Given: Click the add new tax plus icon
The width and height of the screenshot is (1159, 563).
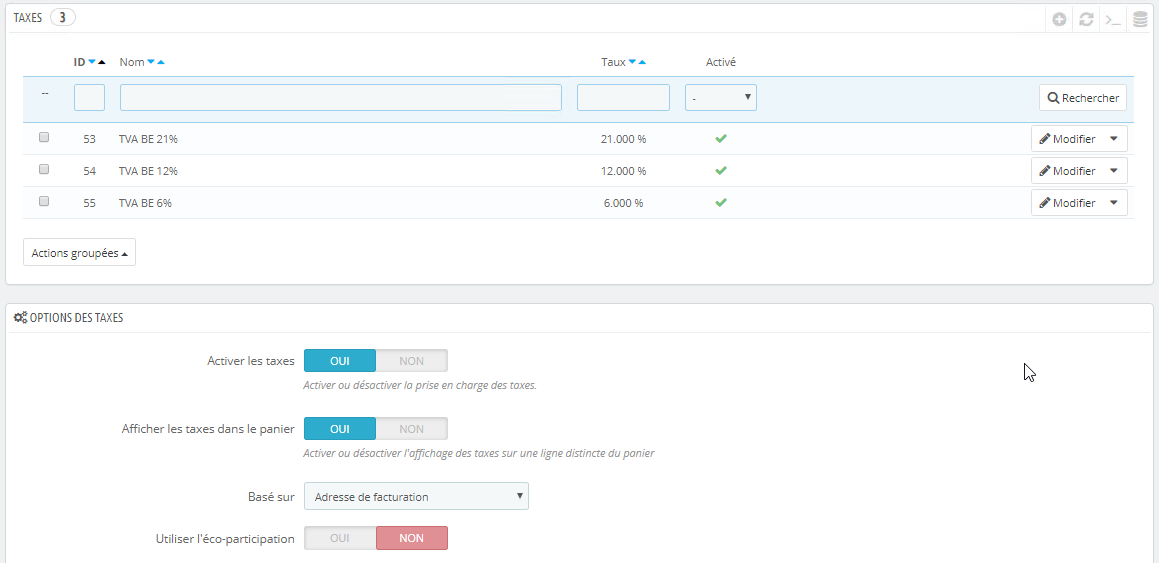Looking at the screenshot, I should [x=1059, y=20].
